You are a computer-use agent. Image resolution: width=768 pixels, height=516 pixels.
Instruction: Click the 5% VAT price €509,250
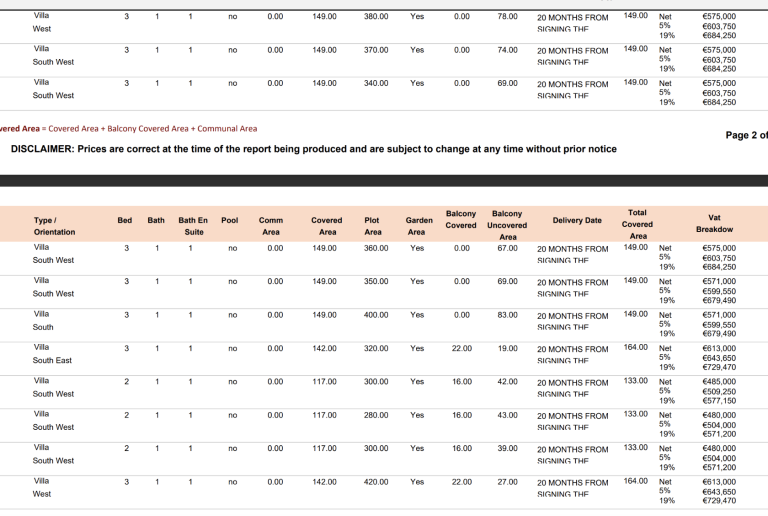[719, 391]
